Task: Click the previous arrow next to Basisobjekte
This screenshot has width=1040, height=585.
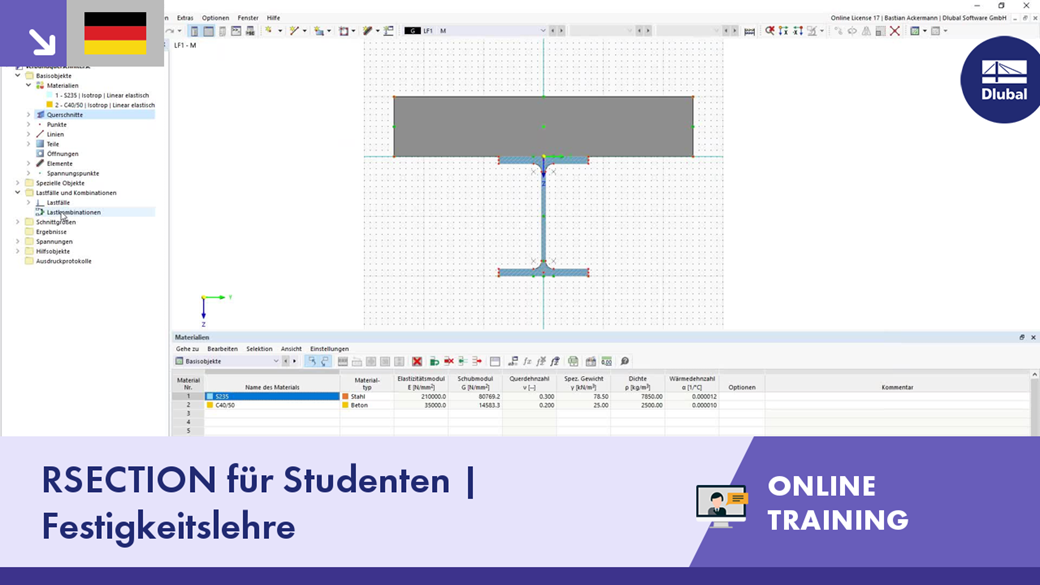Action: pyautogui.click(x=286, y=361)
